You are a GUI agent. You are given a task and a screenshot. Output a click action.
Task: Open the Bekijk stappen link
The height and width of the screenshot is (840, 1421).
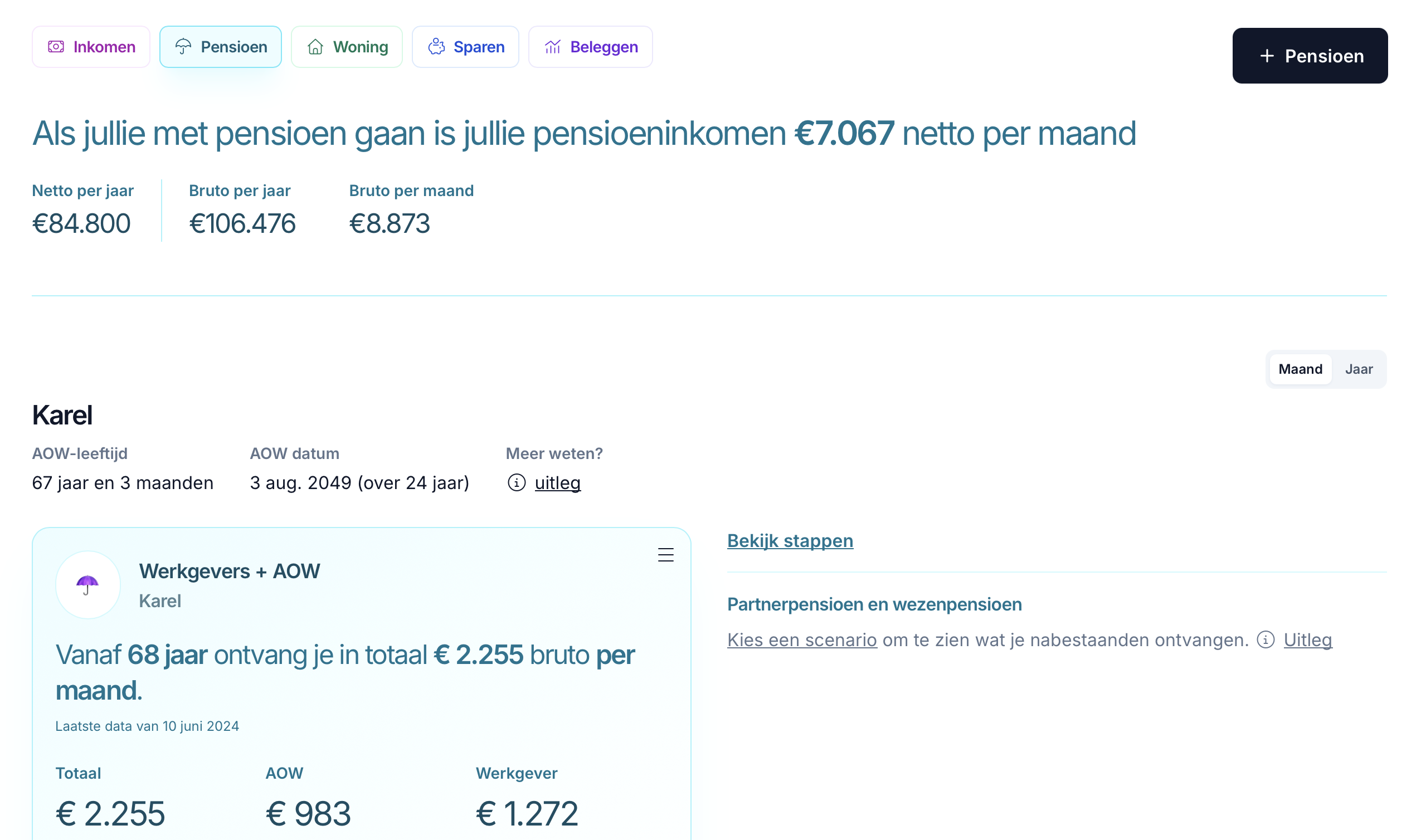pos(790,540)
